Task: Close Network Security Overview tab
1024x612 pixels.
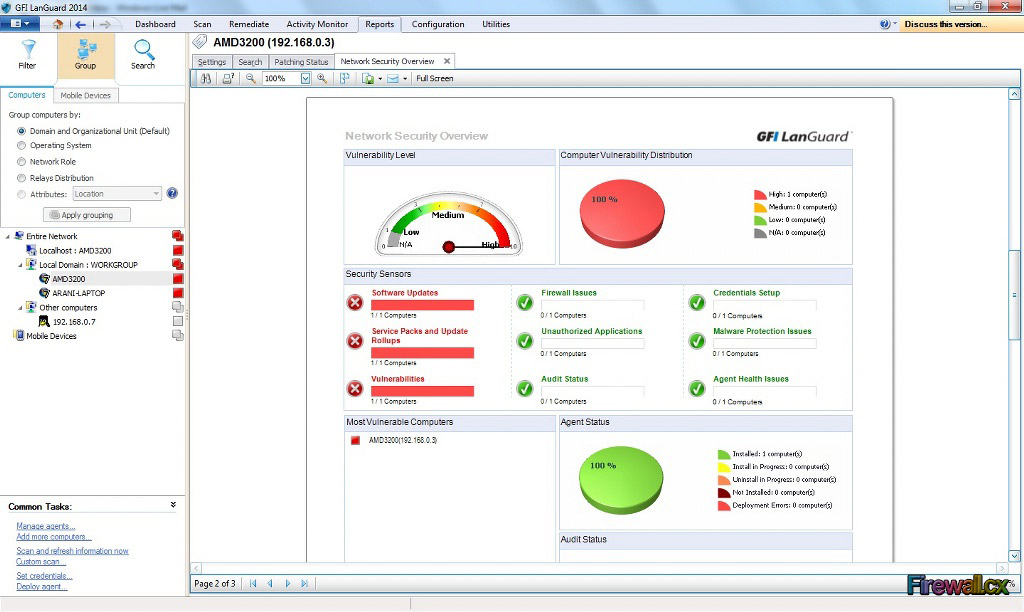Action: 447,61
